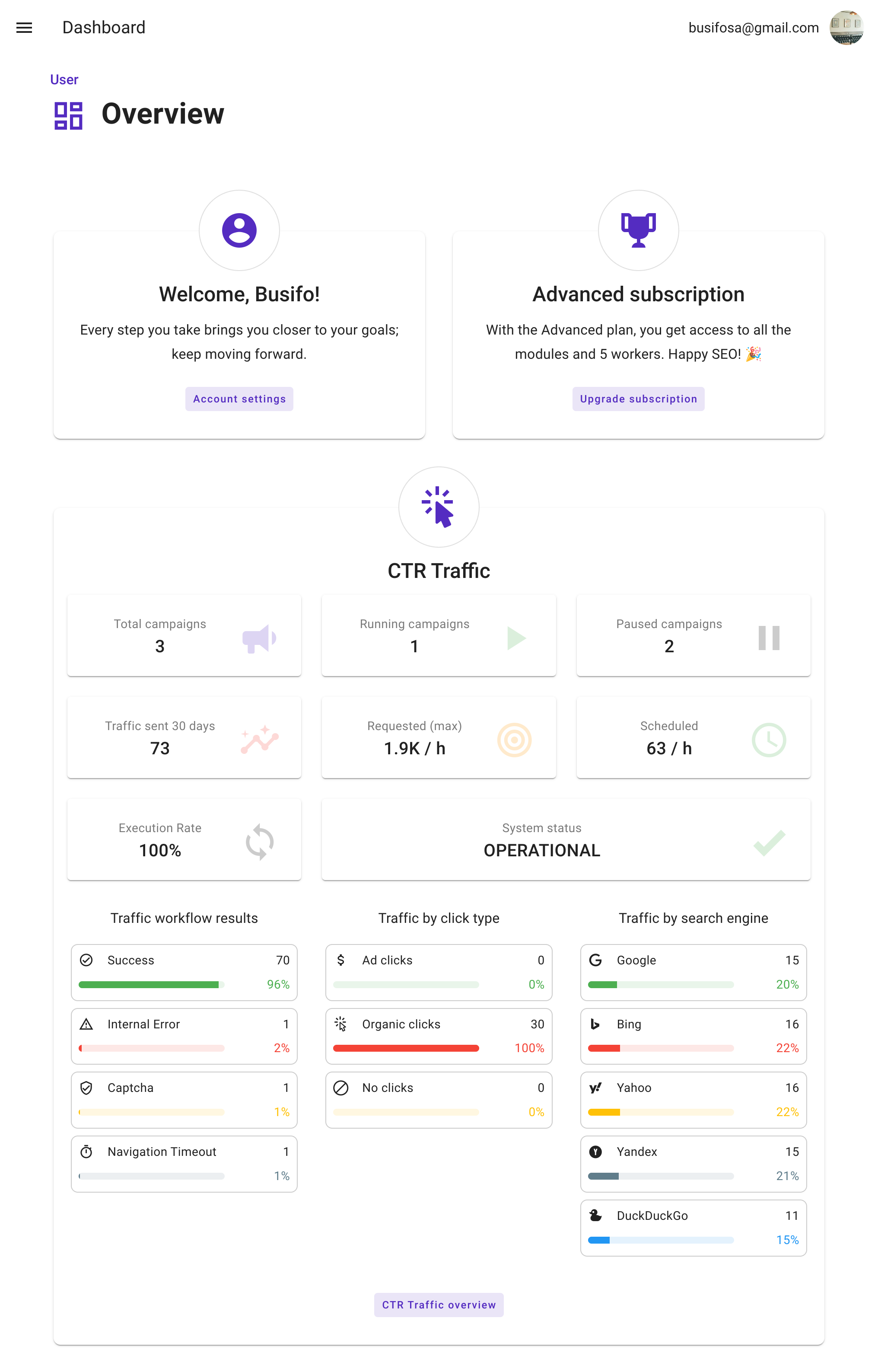Viewport: 878px width, 1372px height.
Task: Click the Google search engine row
Action: (693, 972)
